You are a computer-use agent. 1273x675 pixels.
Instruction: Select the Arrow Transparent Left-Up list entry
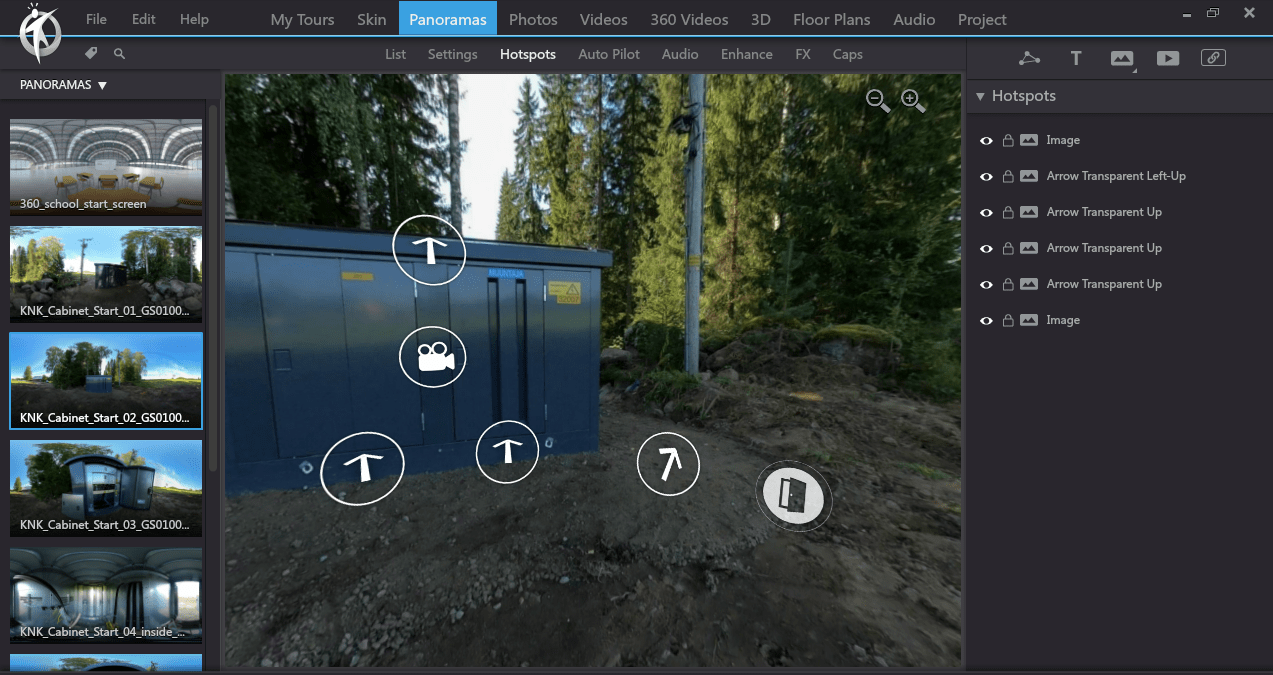tap(1116, 176)
